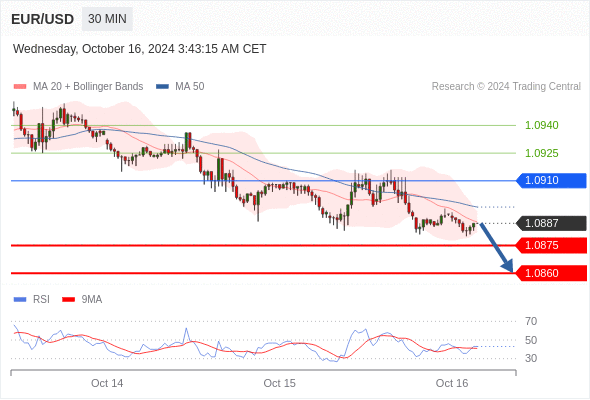Image resolution: width=590 pixels, height=400 pixels.
Task: Click the 9MA red legend swatch
Action: (68, 300)
